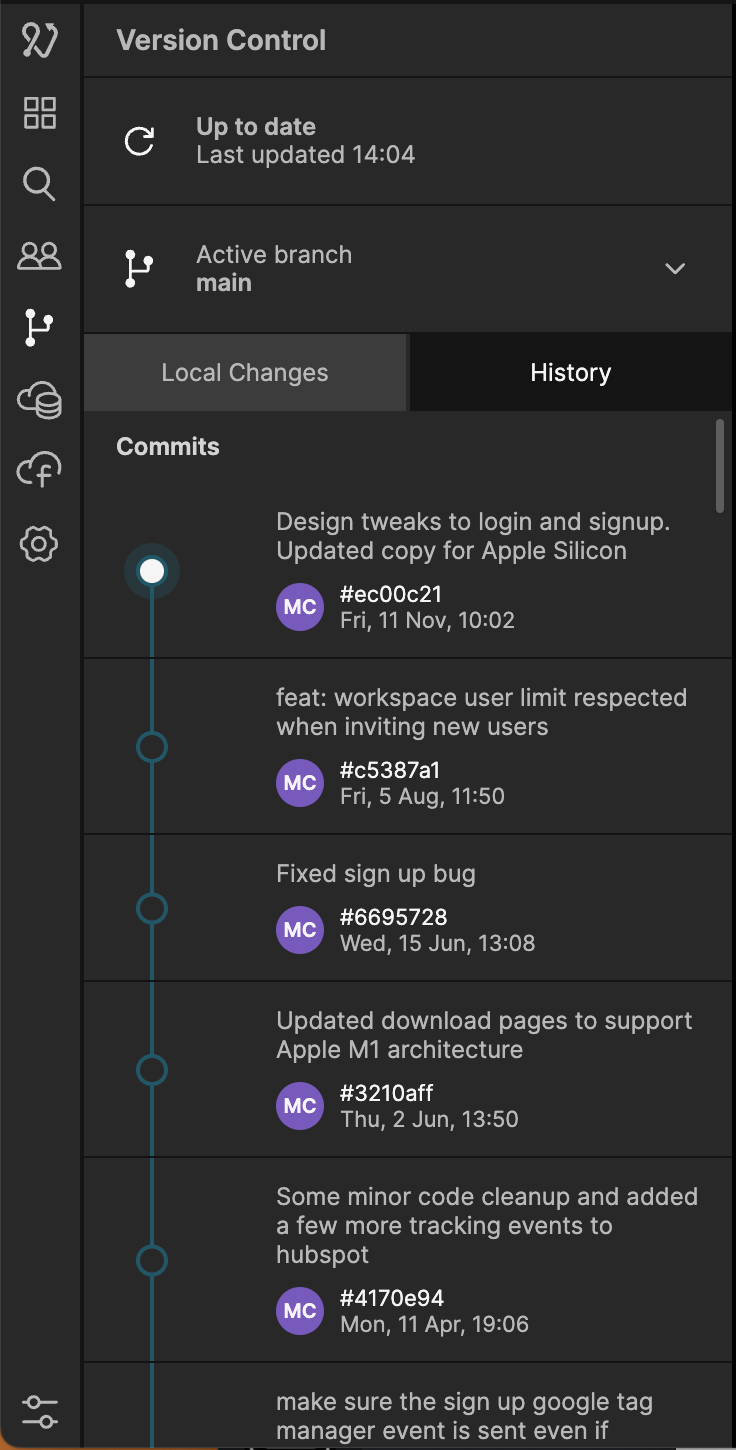Open the search panel
The image size is (736, 1450).
(39, 184)
